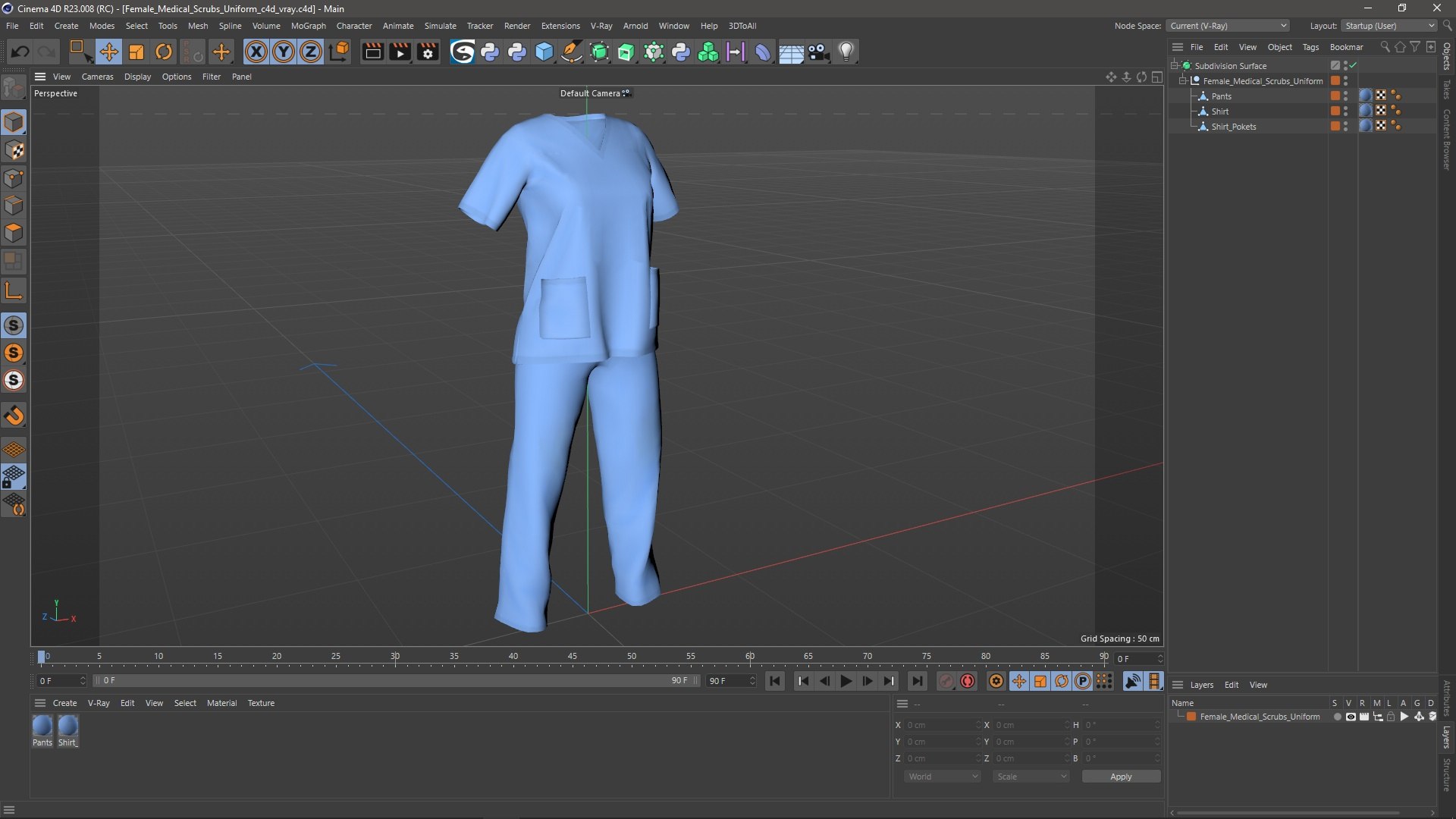Jump to end of animation

tap(917, 681)
